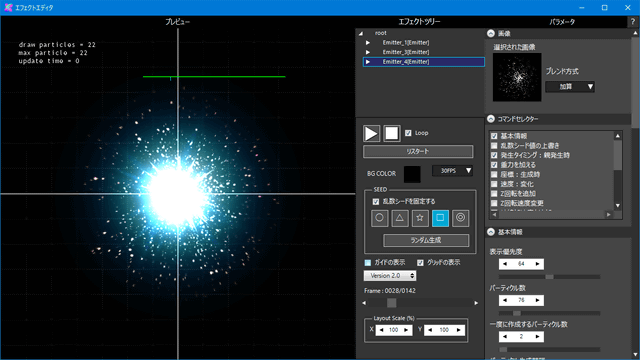Select Emitter_3[Emitter] in effect tree
Image resolution: width=640 pixels, height=360 pixels.
pyautogui.click(x=406, y=52)
